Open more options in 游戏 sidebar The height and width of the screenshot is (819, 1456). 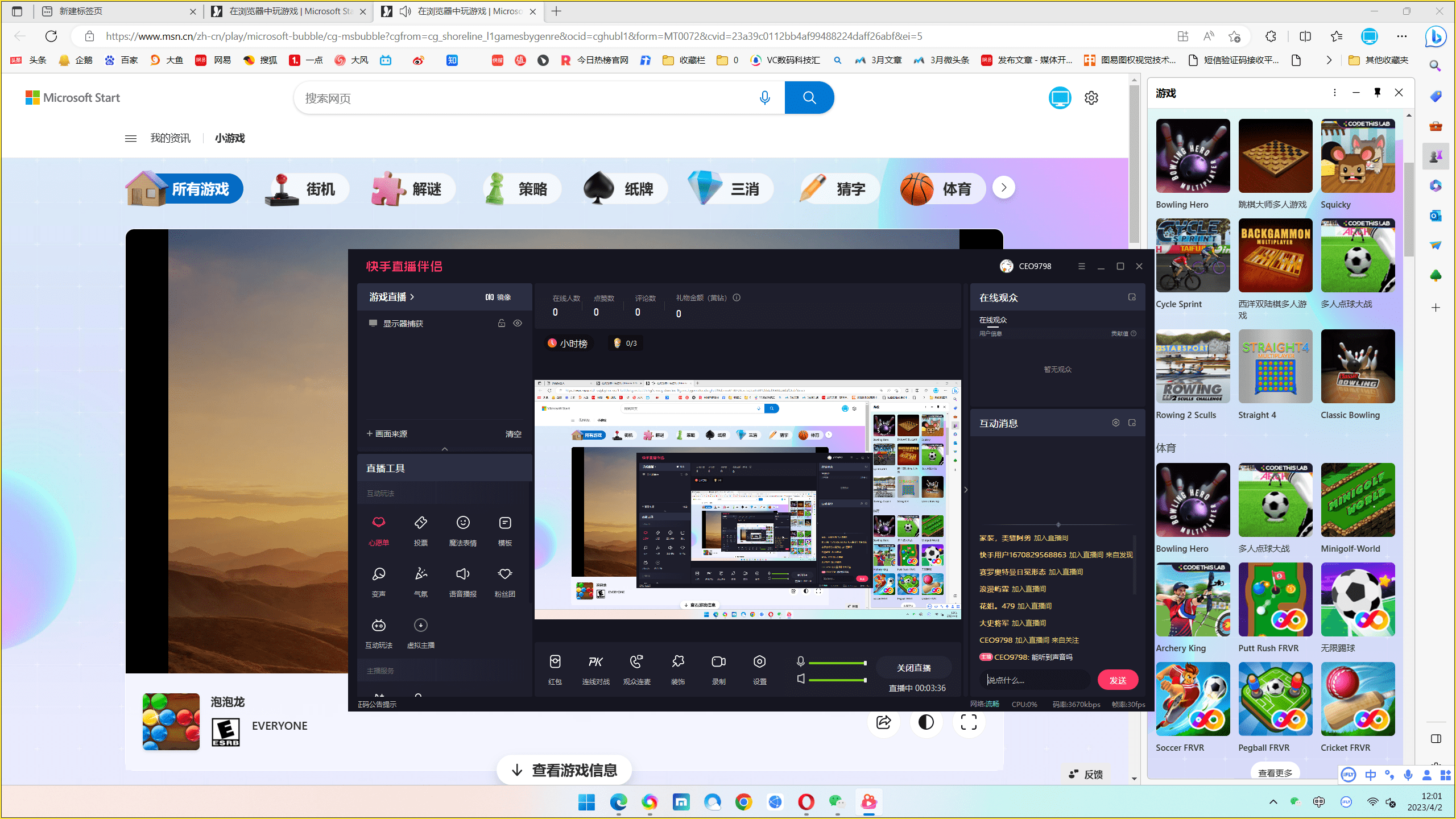(1334, 92)
